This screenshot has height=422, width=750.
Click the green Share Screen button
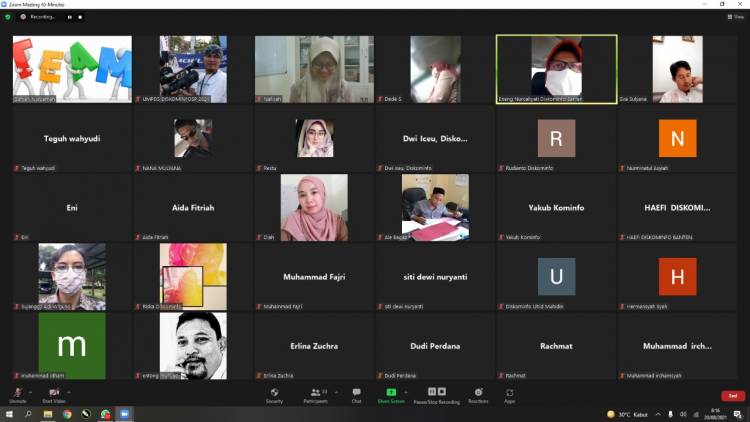[x=391, y=394]
